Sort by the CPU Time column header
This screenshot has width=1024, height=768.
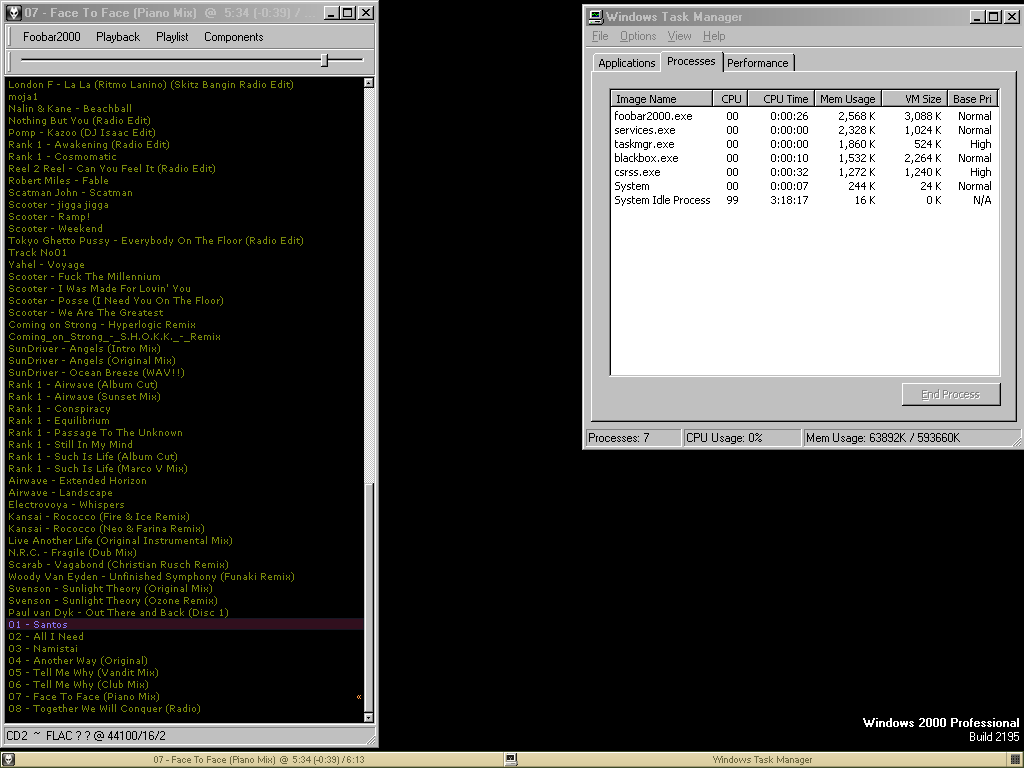(781, 99)
